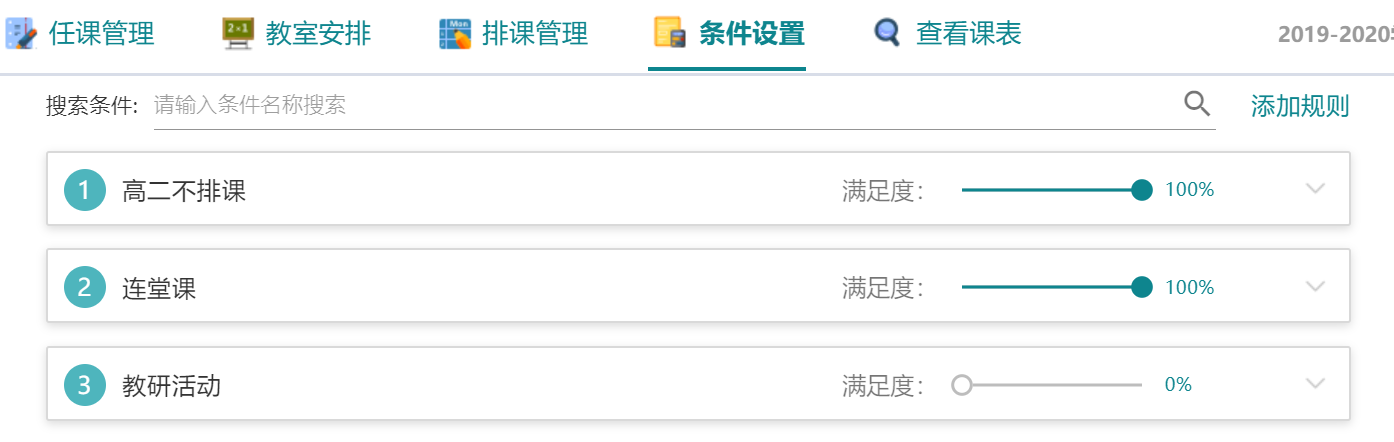Click the 教室安排 blackboard icon

click(238, 34)
